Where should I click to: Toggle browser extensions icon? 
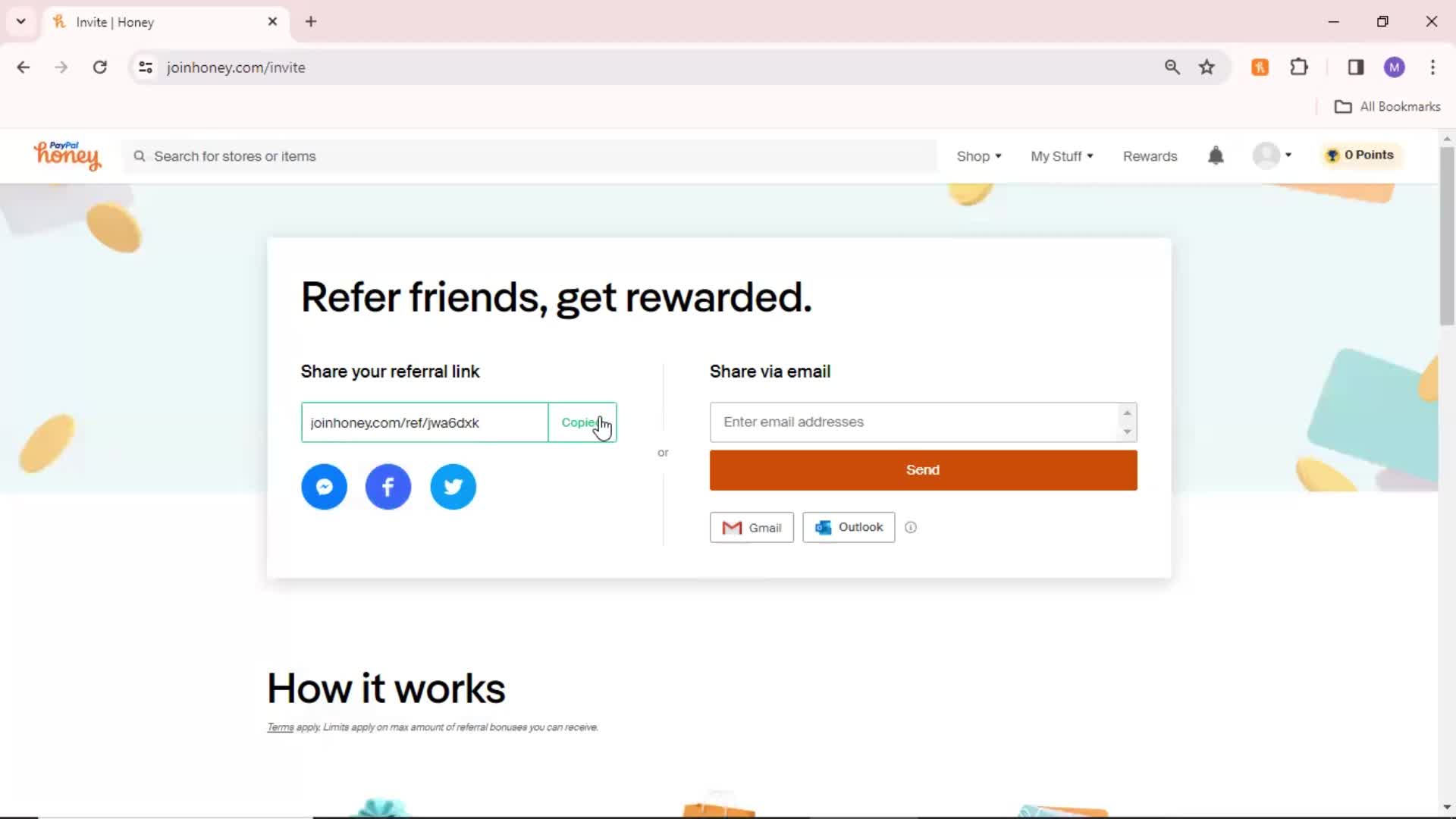pos(1300,67)
